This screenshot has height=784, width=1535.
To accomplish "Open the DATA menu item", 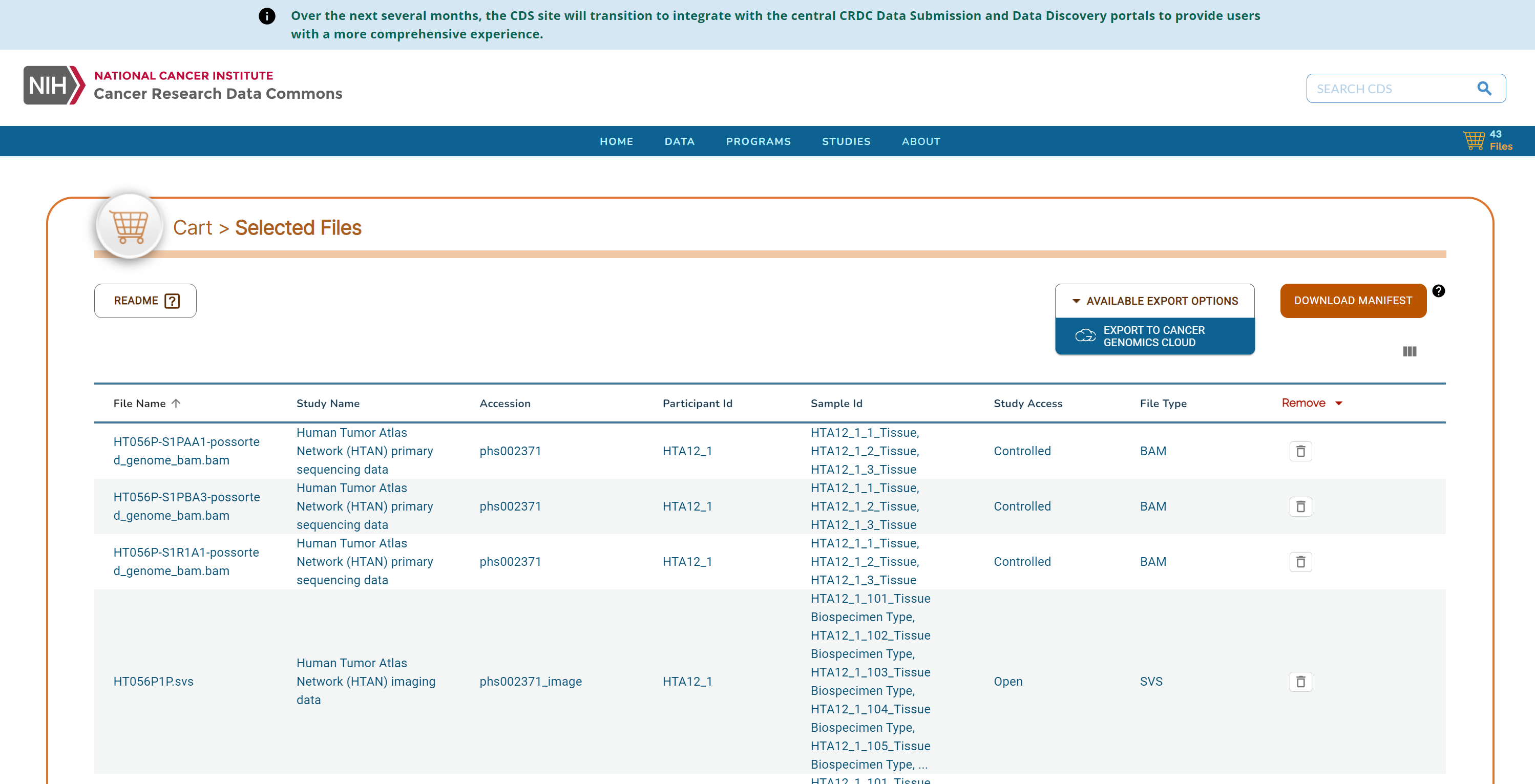I will click(679, 142).
